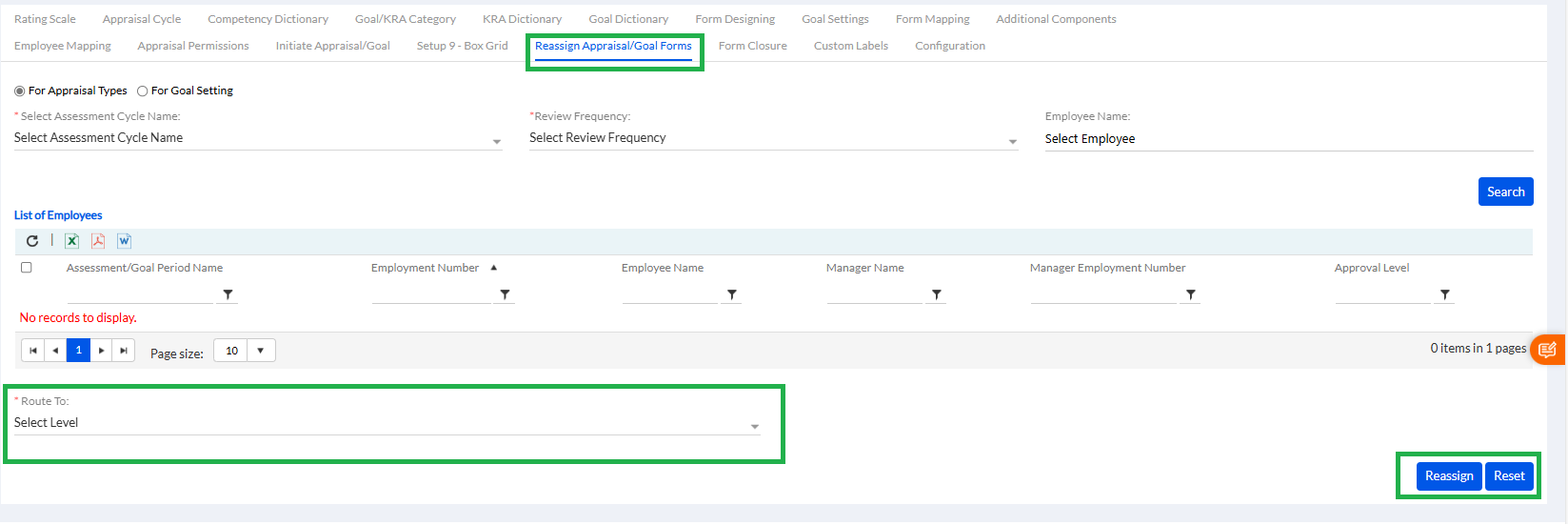
Task: Go to last page of grid
Action: (124, 351)
